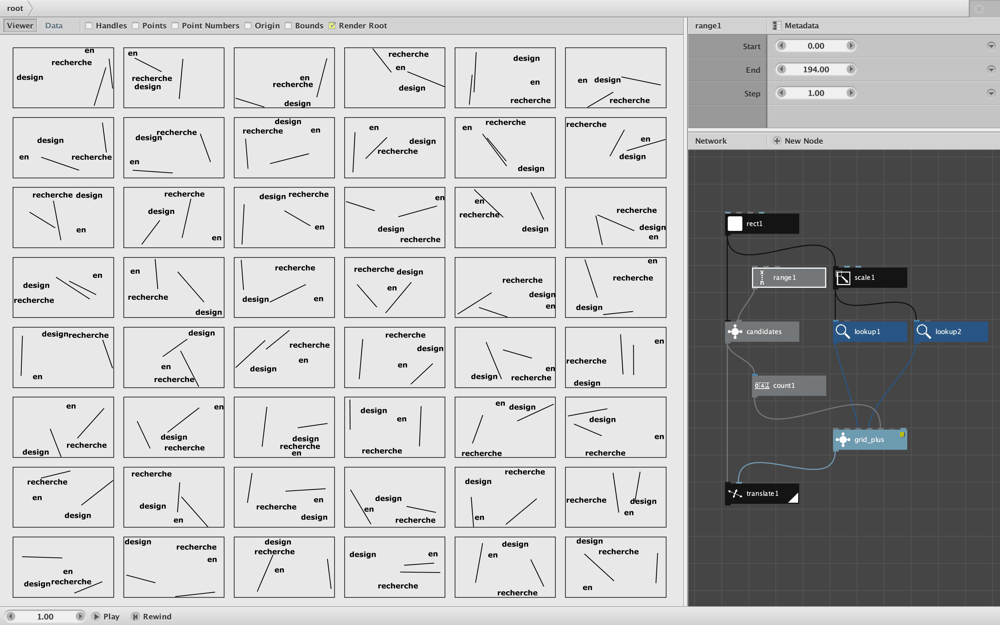Increase the End value with right arrow
Screen dimensions: 1000x625
(850, 70)
